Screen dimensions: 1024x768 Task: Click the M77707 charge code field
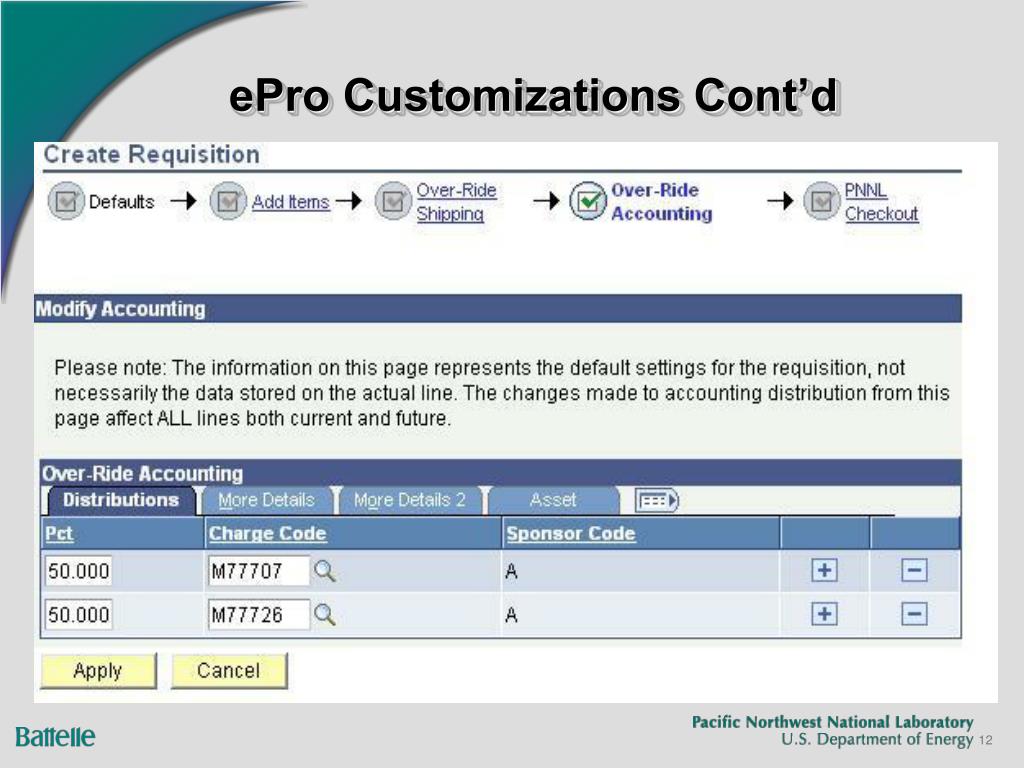(259, 571)
